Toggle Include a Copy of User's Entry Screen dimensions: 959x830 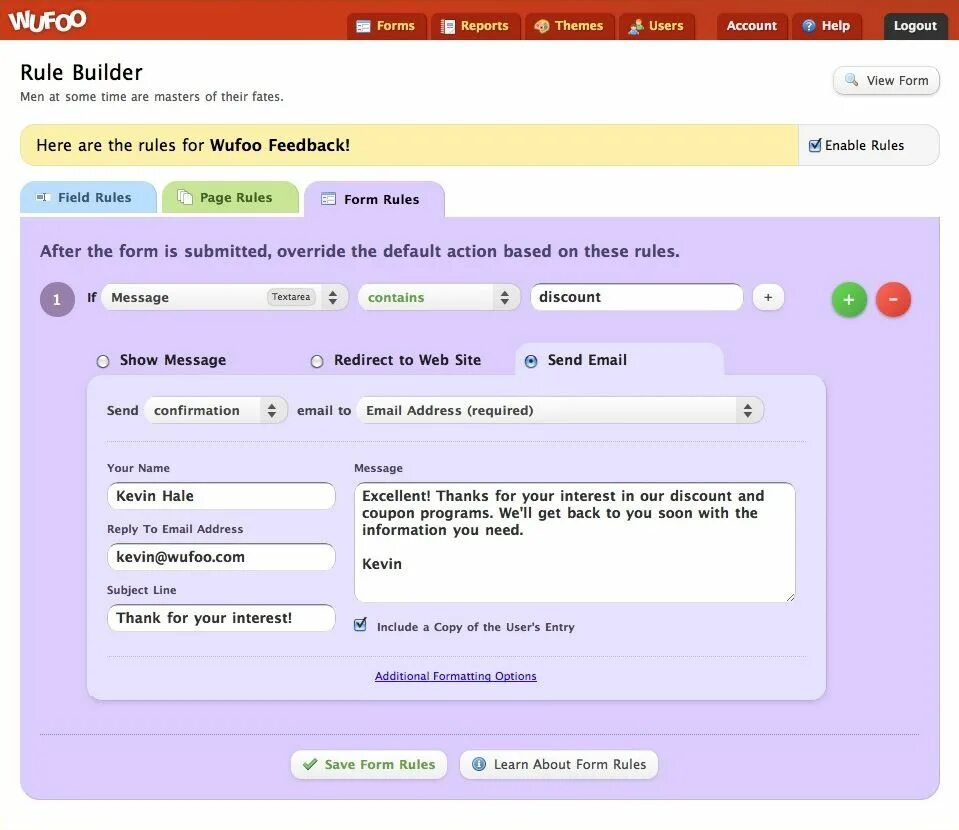[360, 624]
